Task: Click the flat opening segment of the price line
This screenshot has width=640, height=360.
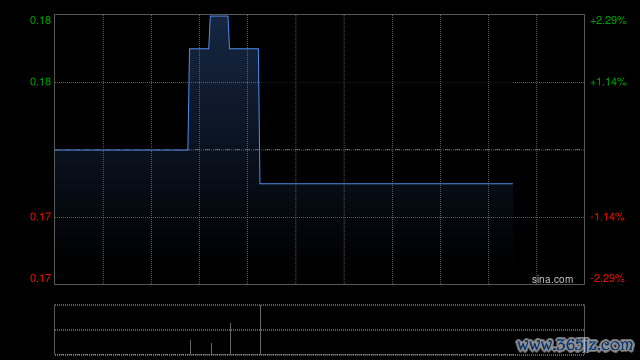Action: pos(121,150)
